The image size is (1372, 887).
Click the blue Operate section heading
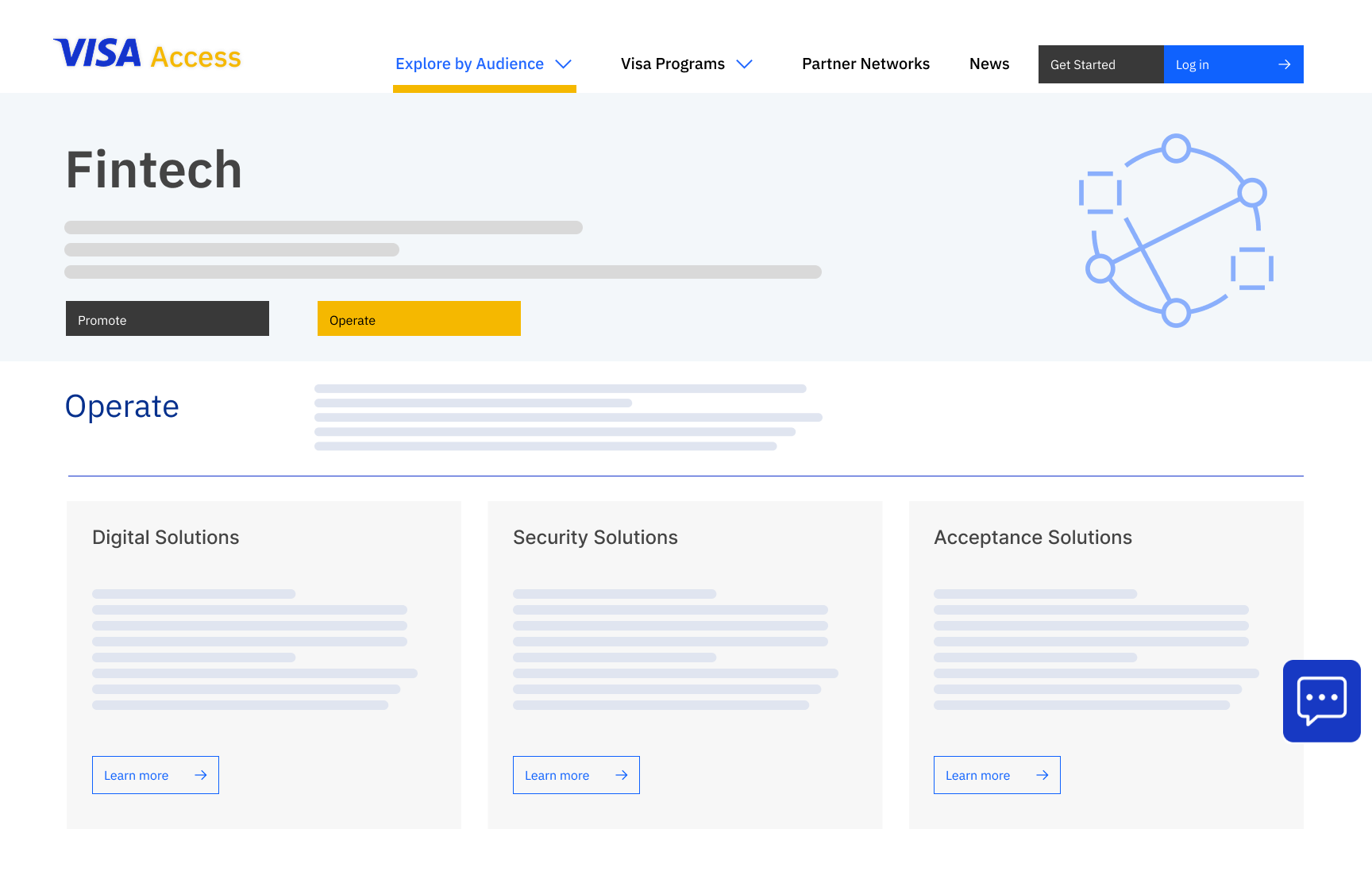tap(122, 407)
